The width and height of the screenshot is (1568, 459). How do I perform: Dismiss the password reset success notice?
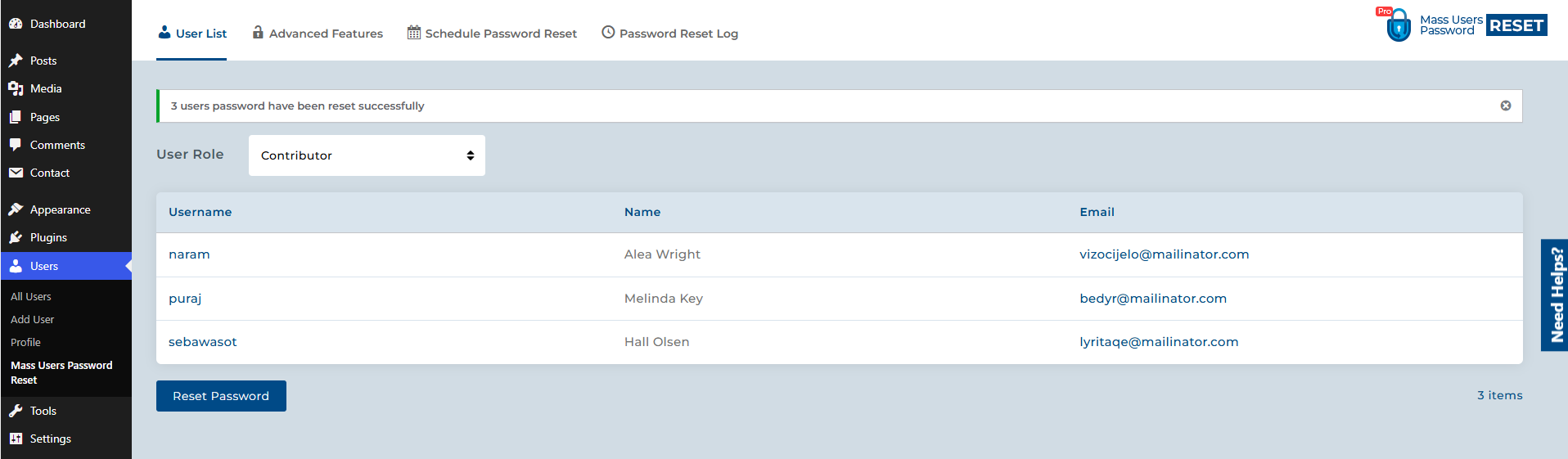coord(1505,106)
